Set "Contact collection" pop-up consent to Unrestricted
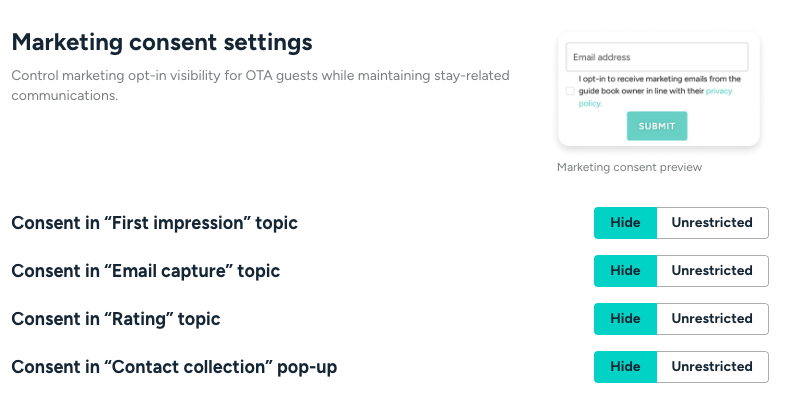 (x=711, y=367)
